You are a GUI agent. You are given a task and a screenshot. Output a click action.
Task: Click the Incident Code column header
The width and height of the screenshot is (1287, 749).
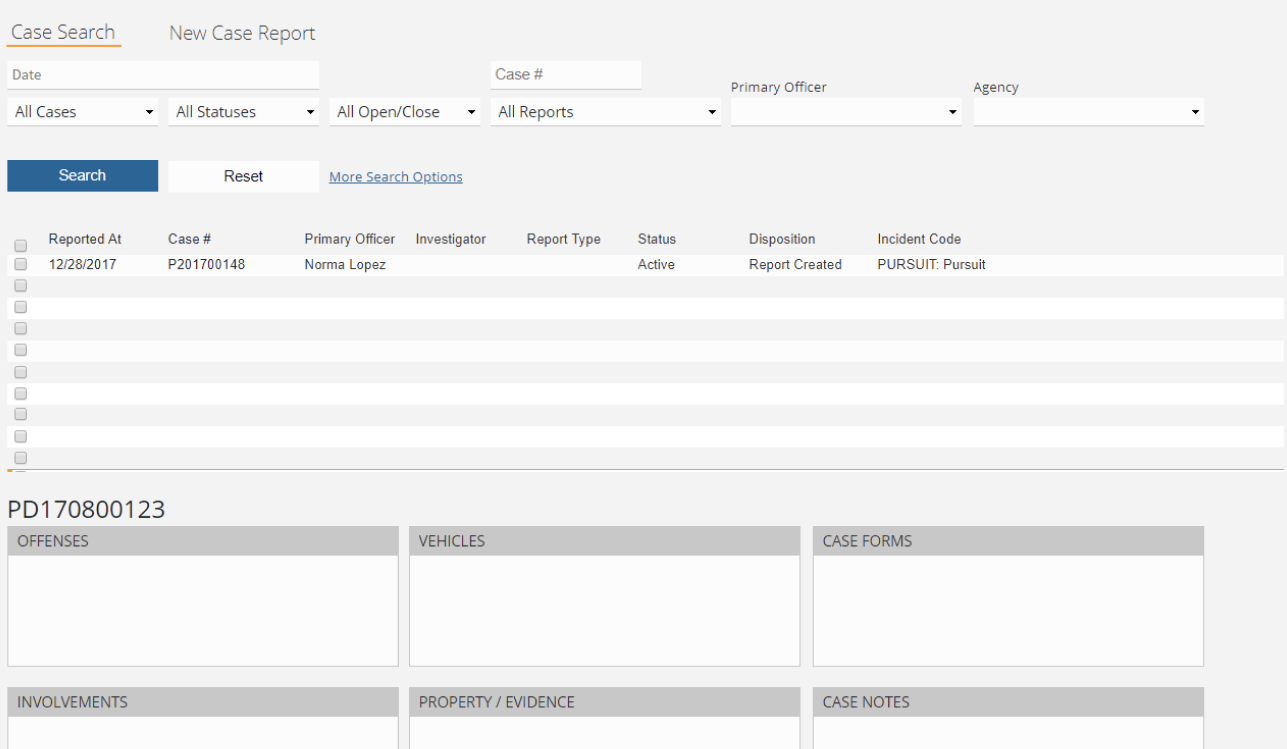pos(919,239)
